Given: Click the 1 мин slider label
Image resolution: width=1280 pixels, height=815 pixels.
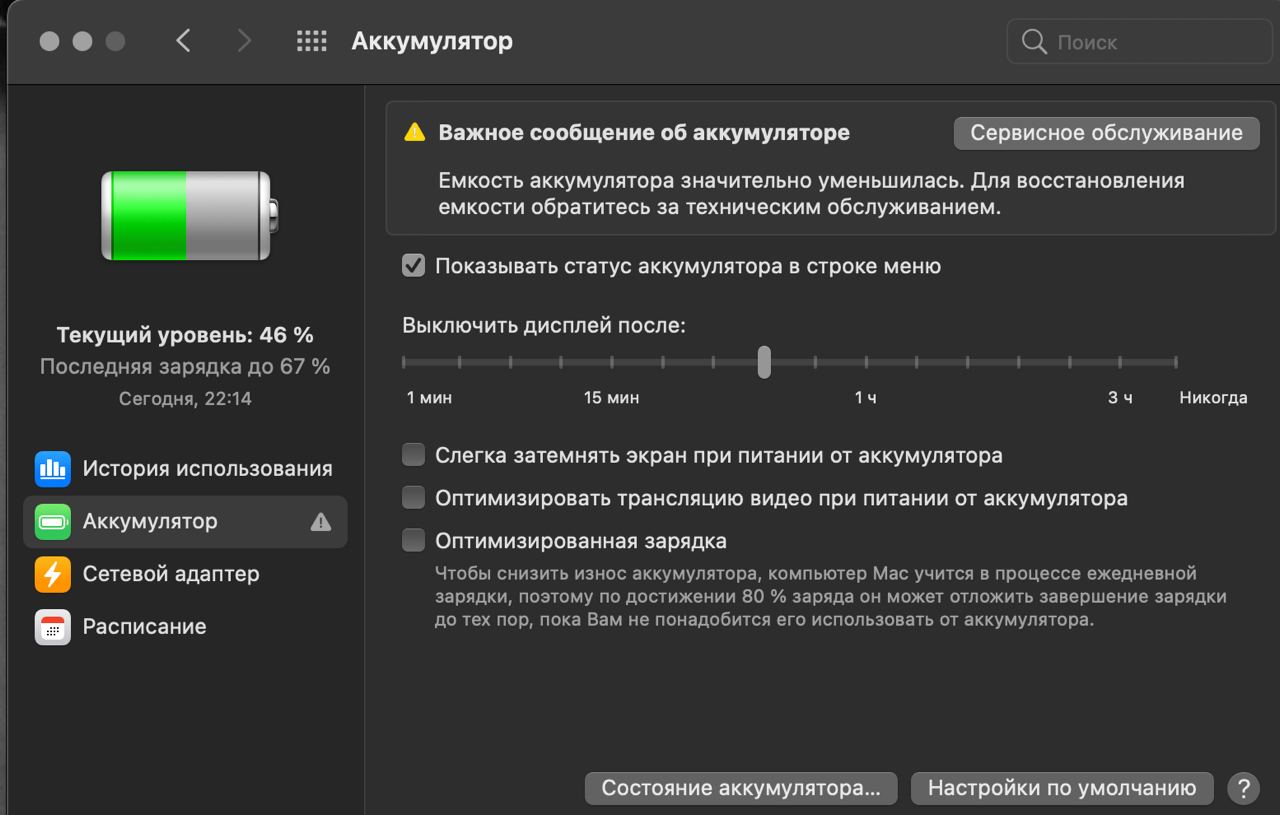Looking at the screenshot, I should [429, 398].
